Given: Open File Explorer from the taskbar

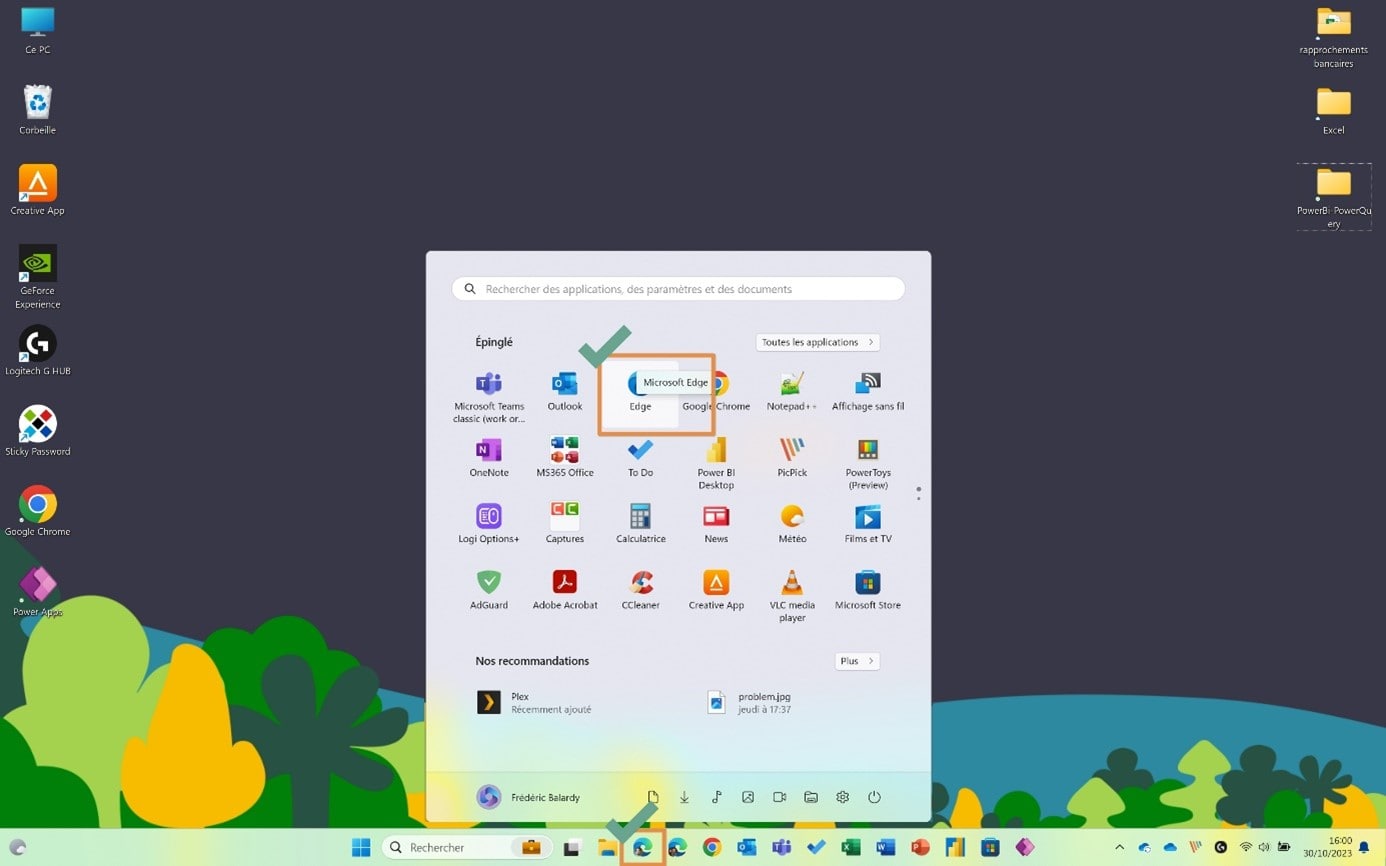Looking at the screenshot, I should [607, 848].
